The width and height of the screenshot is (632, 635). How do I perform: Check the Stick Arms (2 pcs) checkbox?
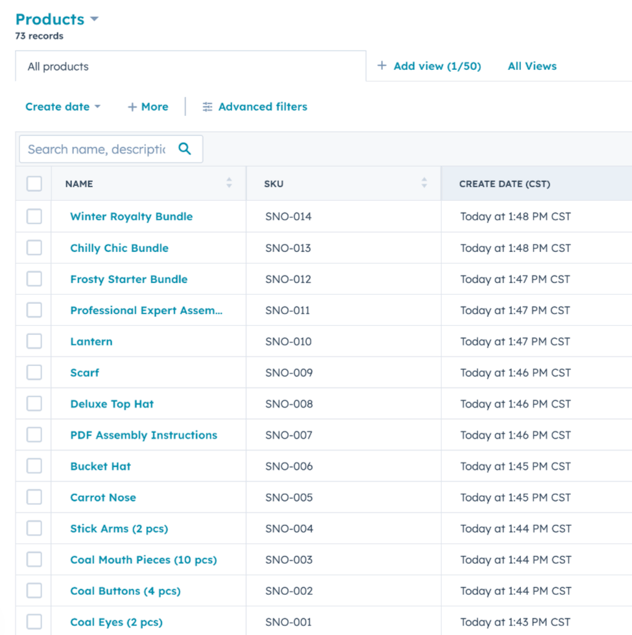coord(34,528)
